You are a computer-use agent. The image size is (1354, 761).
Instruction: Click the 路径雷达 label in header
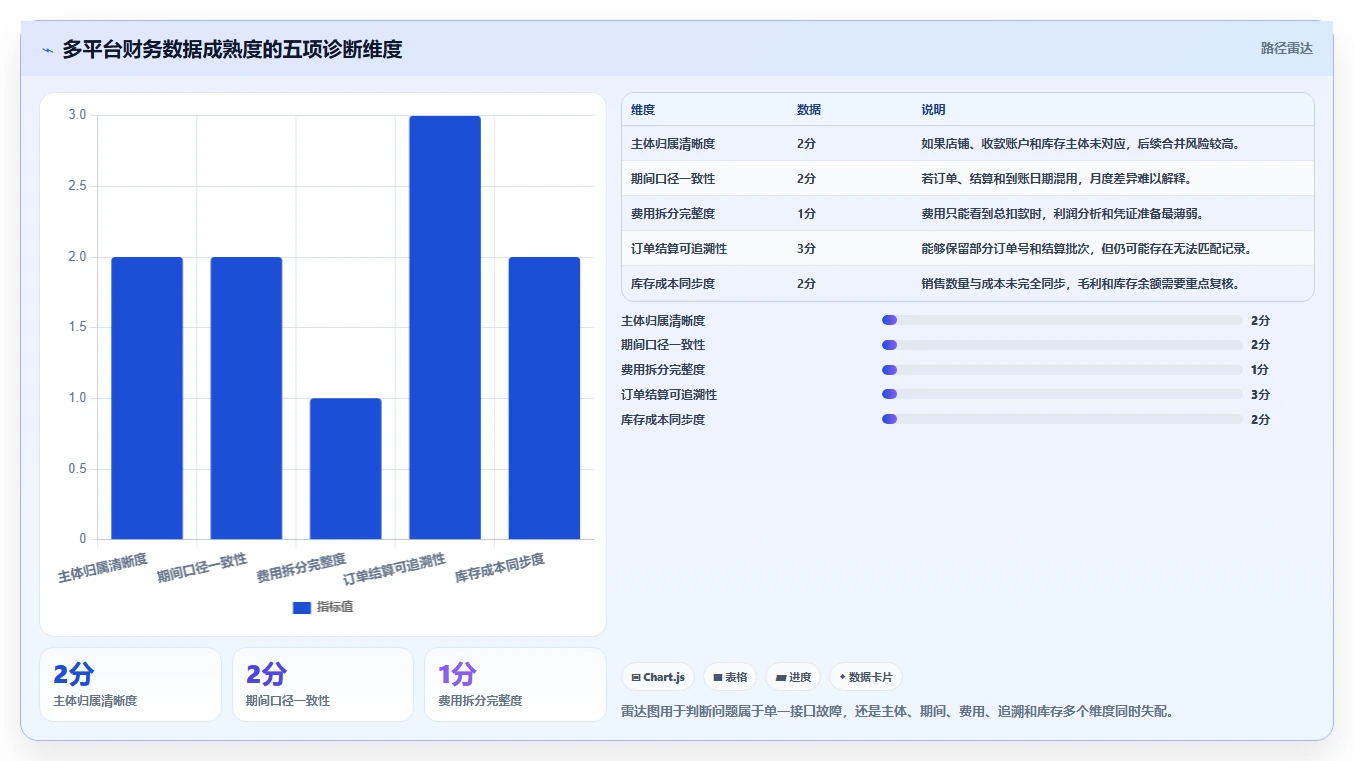pyautogui.click(x=1286, y=48)
